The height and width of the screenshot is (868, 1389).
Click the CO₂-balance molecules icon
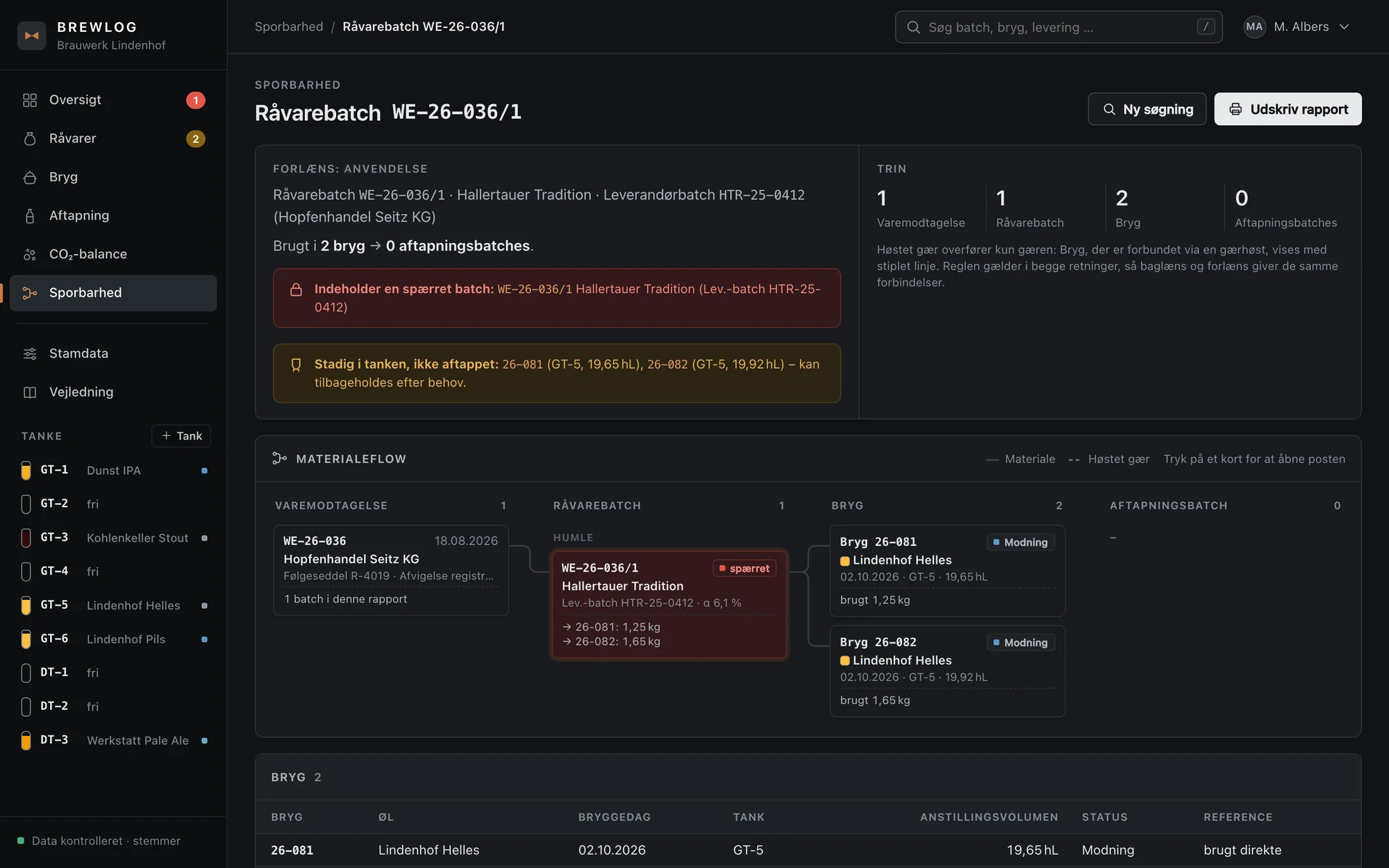click(x=30, y=254)
